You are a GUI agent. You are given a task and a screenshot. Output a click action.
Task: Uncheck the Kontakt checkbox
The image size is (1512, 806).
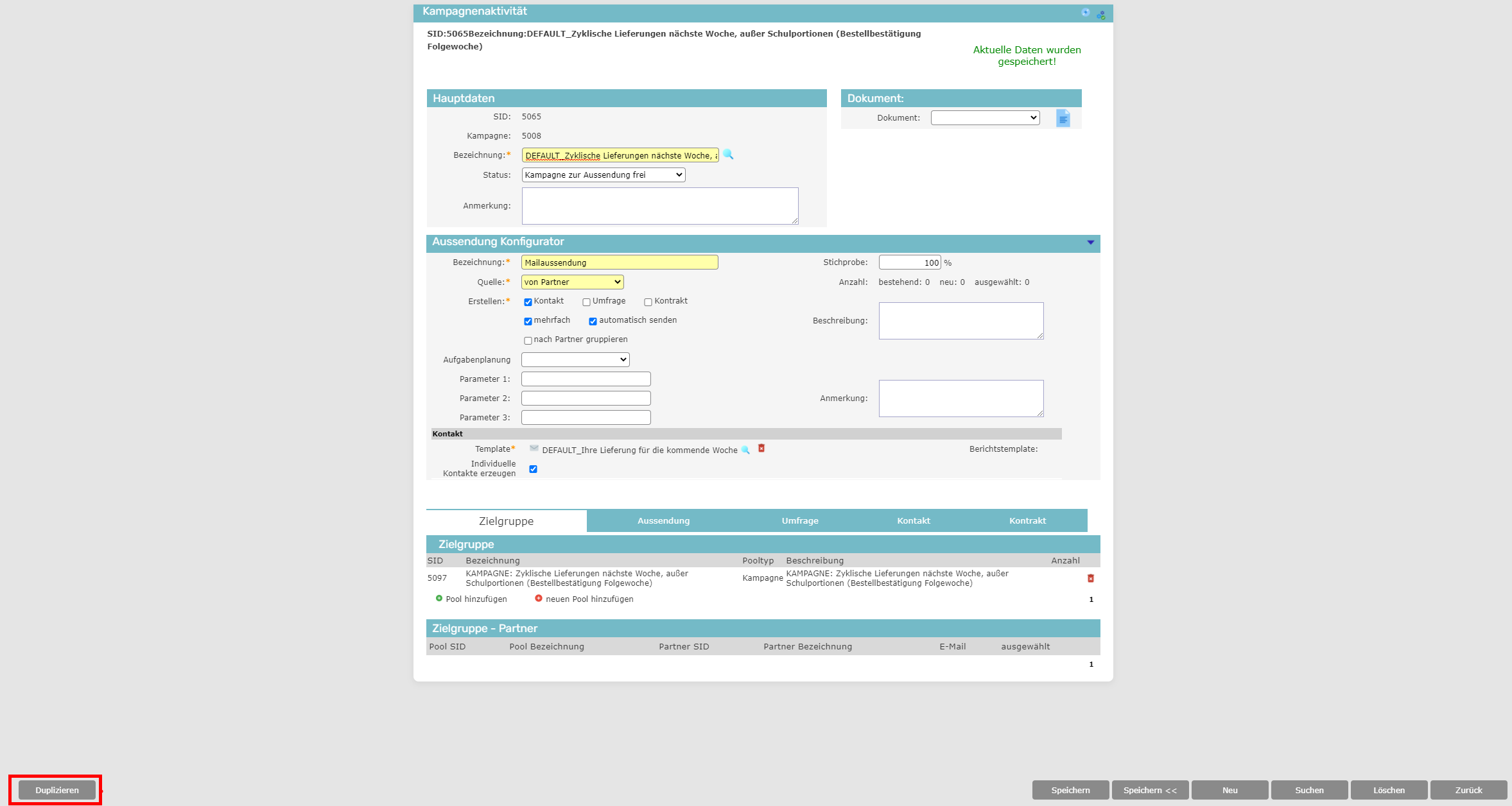(528, 302)
